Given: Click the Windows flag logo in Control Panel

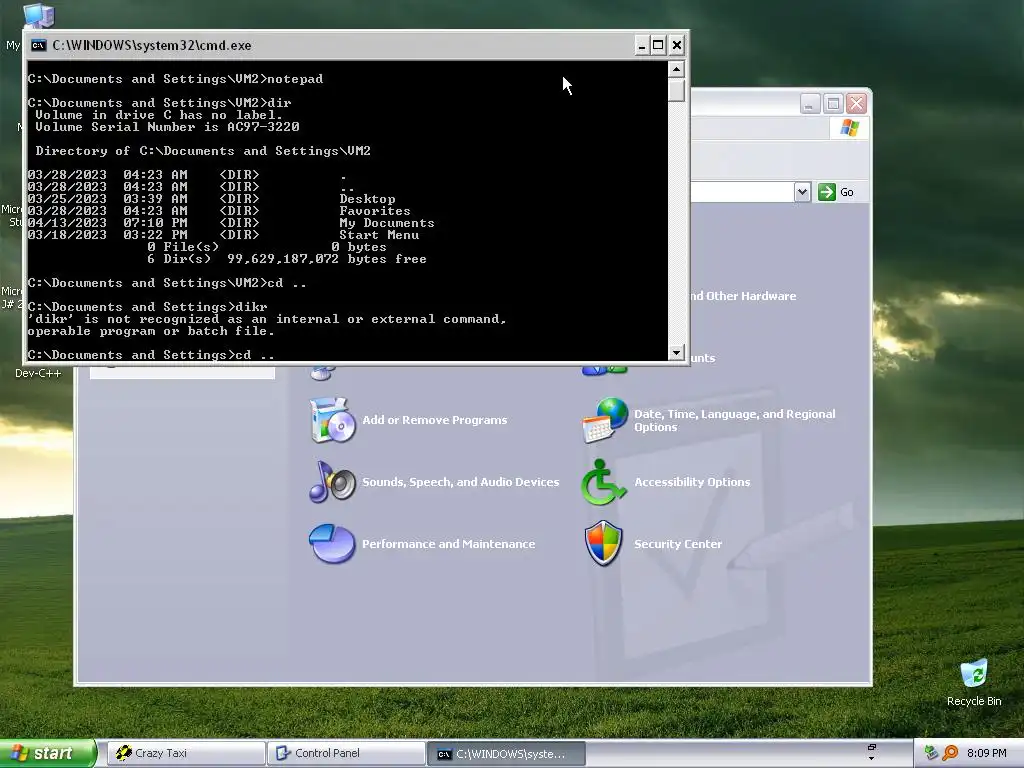Looking at the screenshot, I should (849, 127).
